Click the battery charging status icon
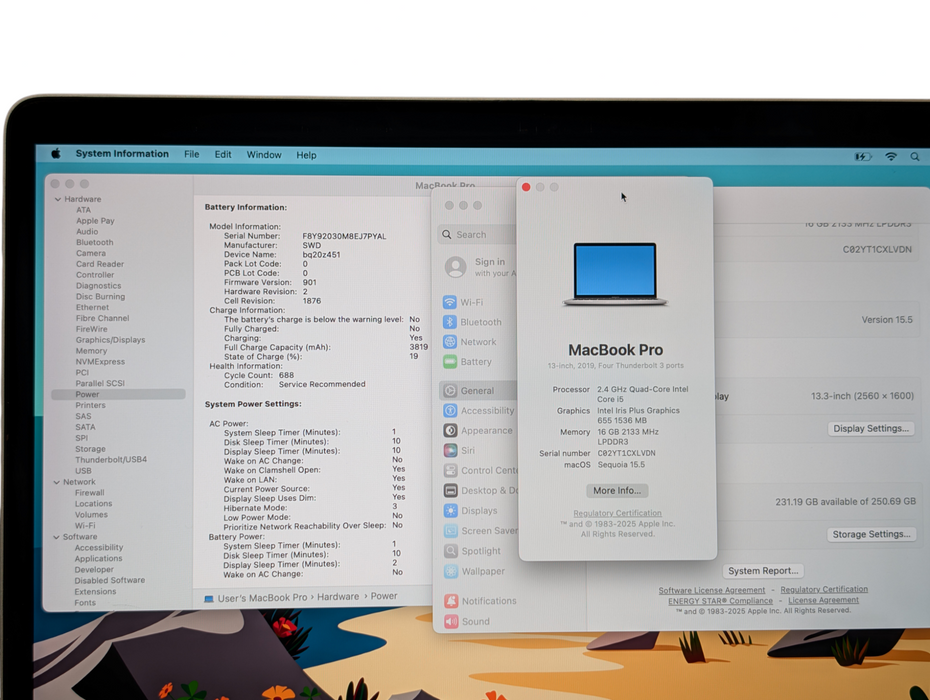The height and width of the screenshot is (700, 930). (x=862, y=157)
